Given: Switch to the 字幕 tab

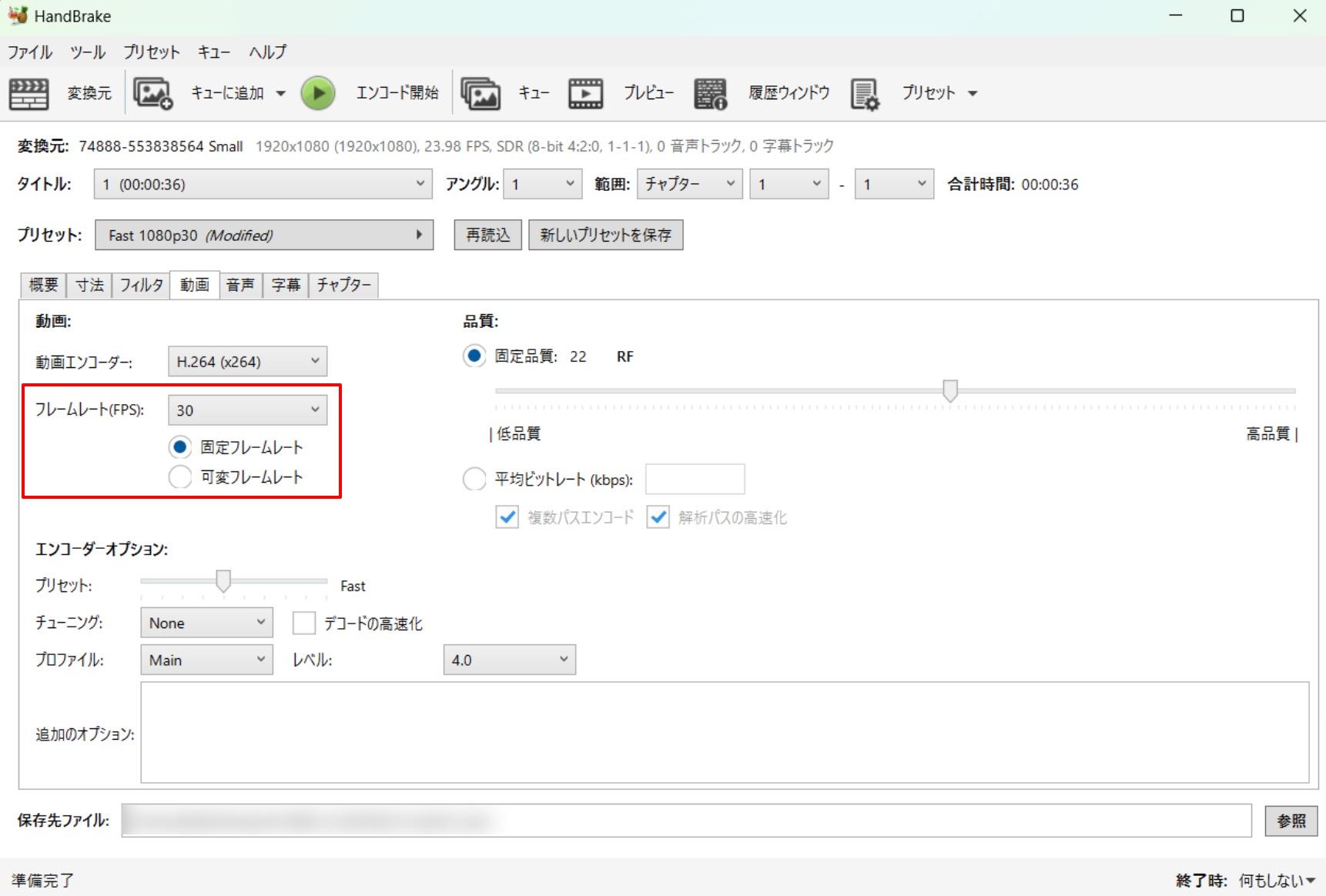Looking at the screenshot, I should [286, 285].
